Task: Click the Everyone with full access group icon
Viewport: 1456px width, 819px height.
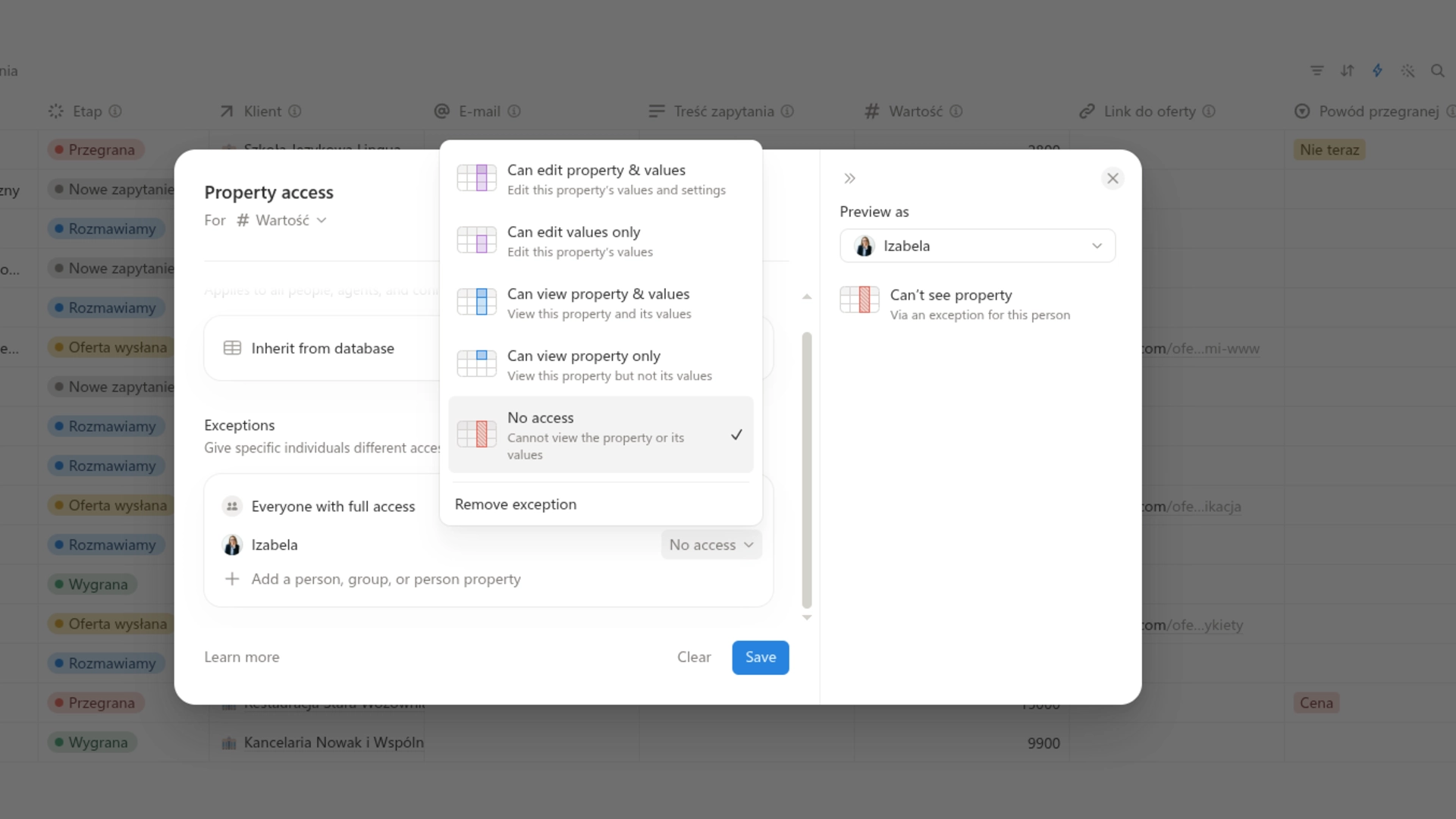Action: pos(232,506)
